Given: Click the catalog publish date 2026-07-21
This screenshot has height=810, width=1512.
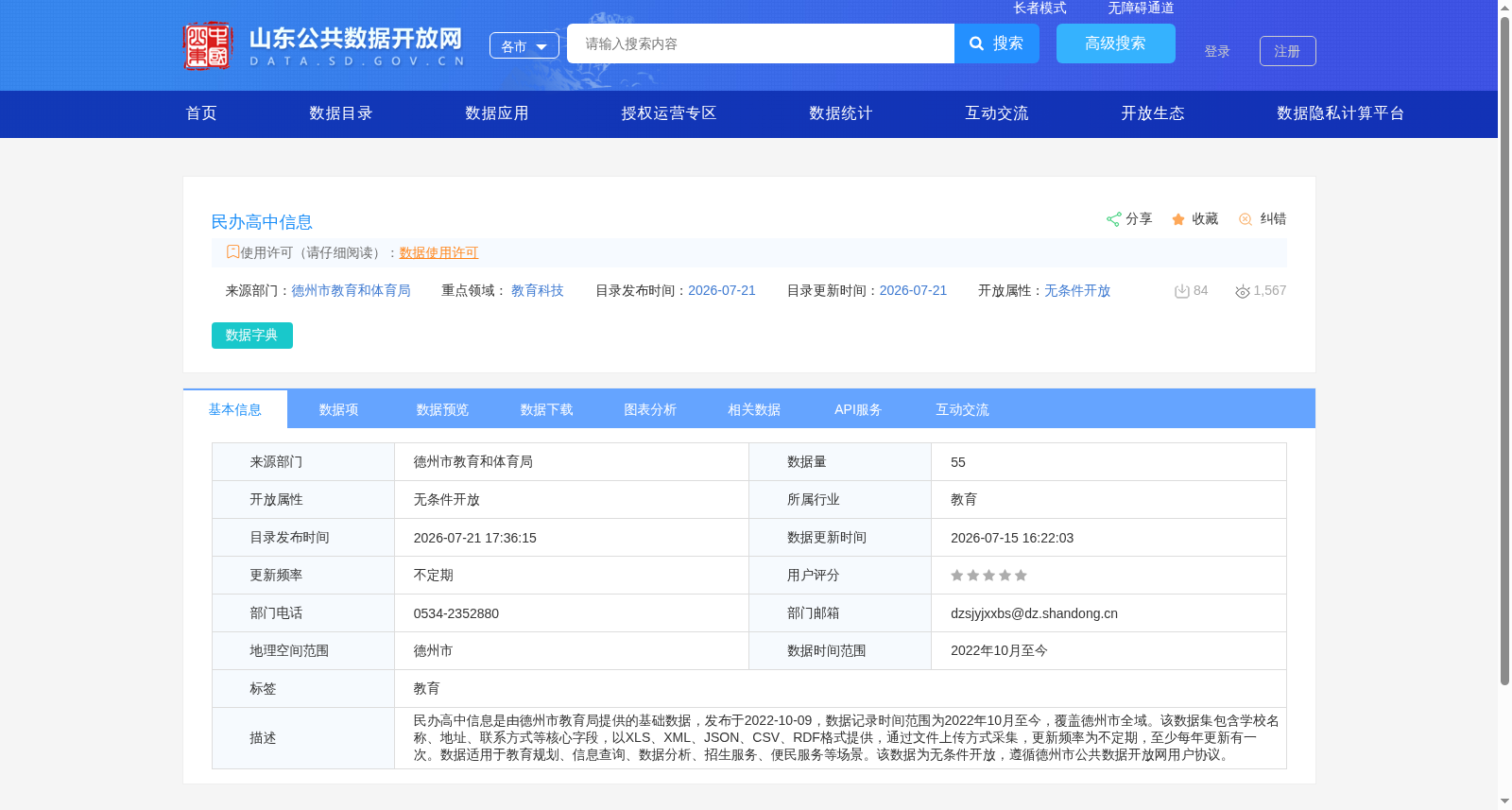Looking at the screenshot, I should pyautogui.click(x=722, y=291).
